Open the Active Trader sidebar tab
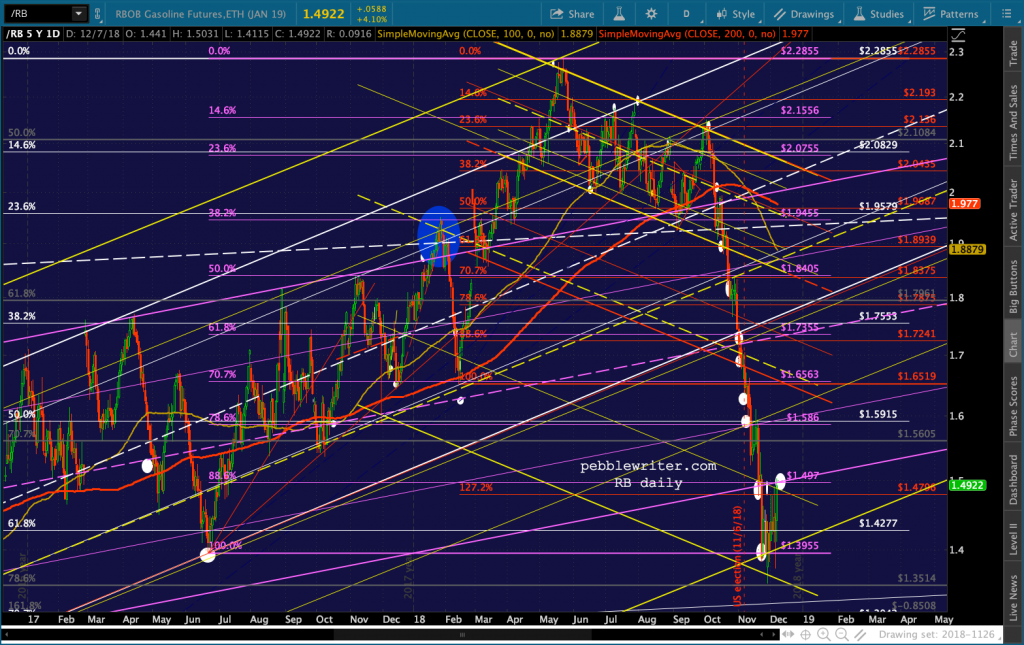Screen dimensions: 1024x645 (x=1013, y=209)
